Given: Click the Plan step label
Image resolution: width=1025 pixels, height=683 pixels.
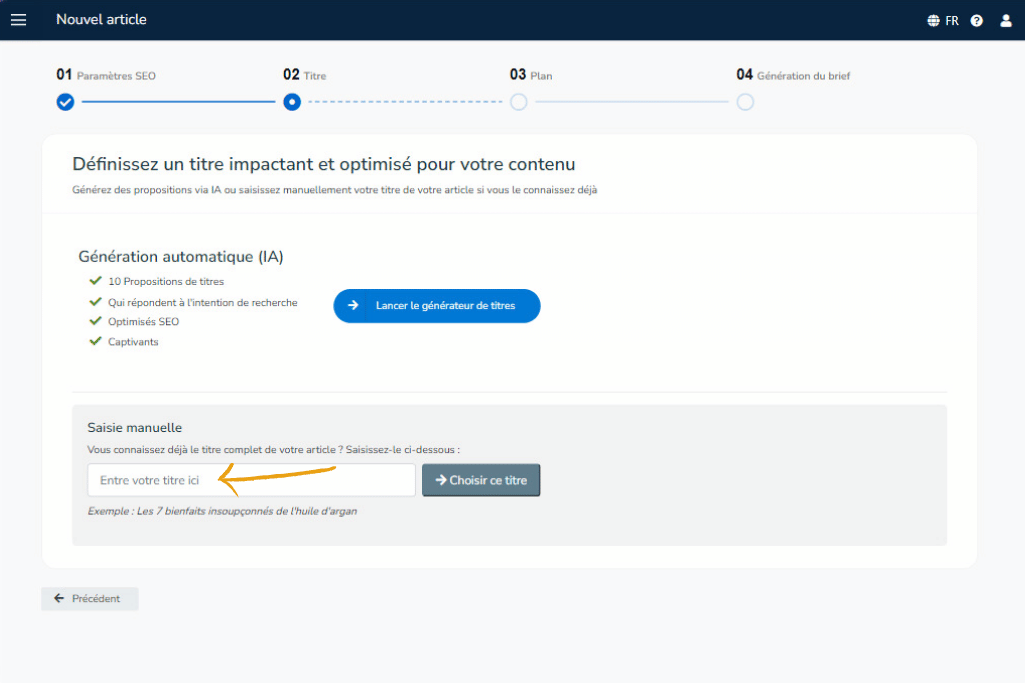Looking at the screenshot, I should pyautogui.click(x=541, y=76).
